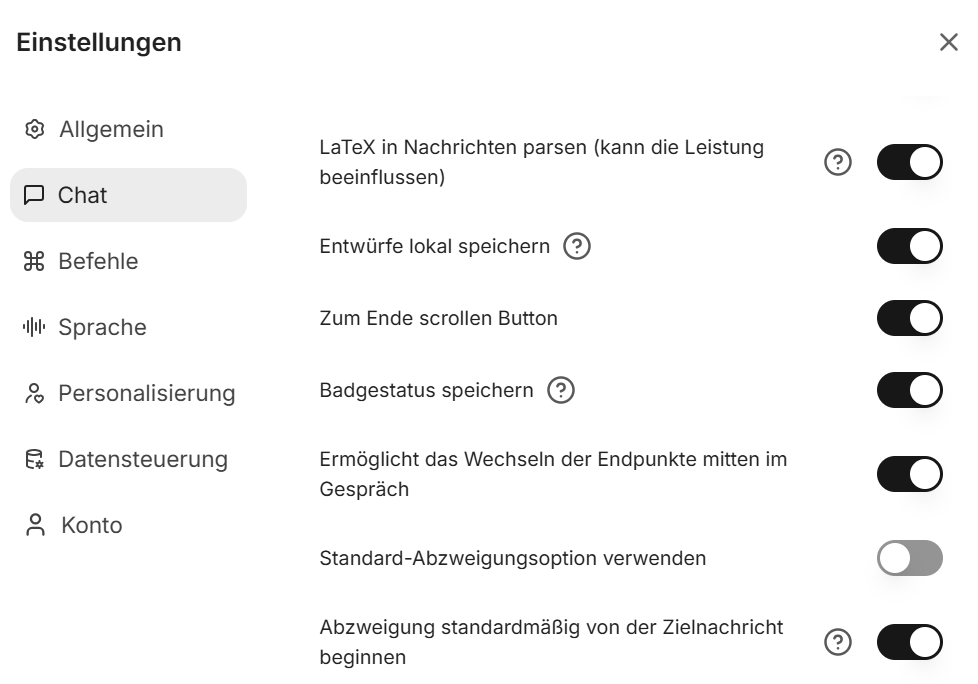978x684 pixels.
Task: Click help icon beside Entwürfe lokal speichern
Action: click(x=577, y=246)
